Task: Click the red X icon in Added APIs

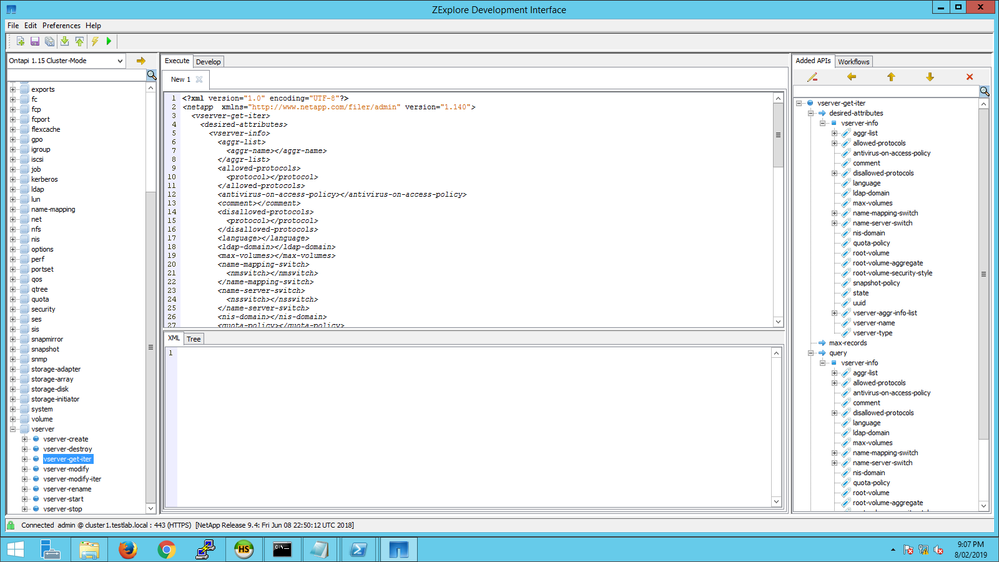Action: pos(969,76)
